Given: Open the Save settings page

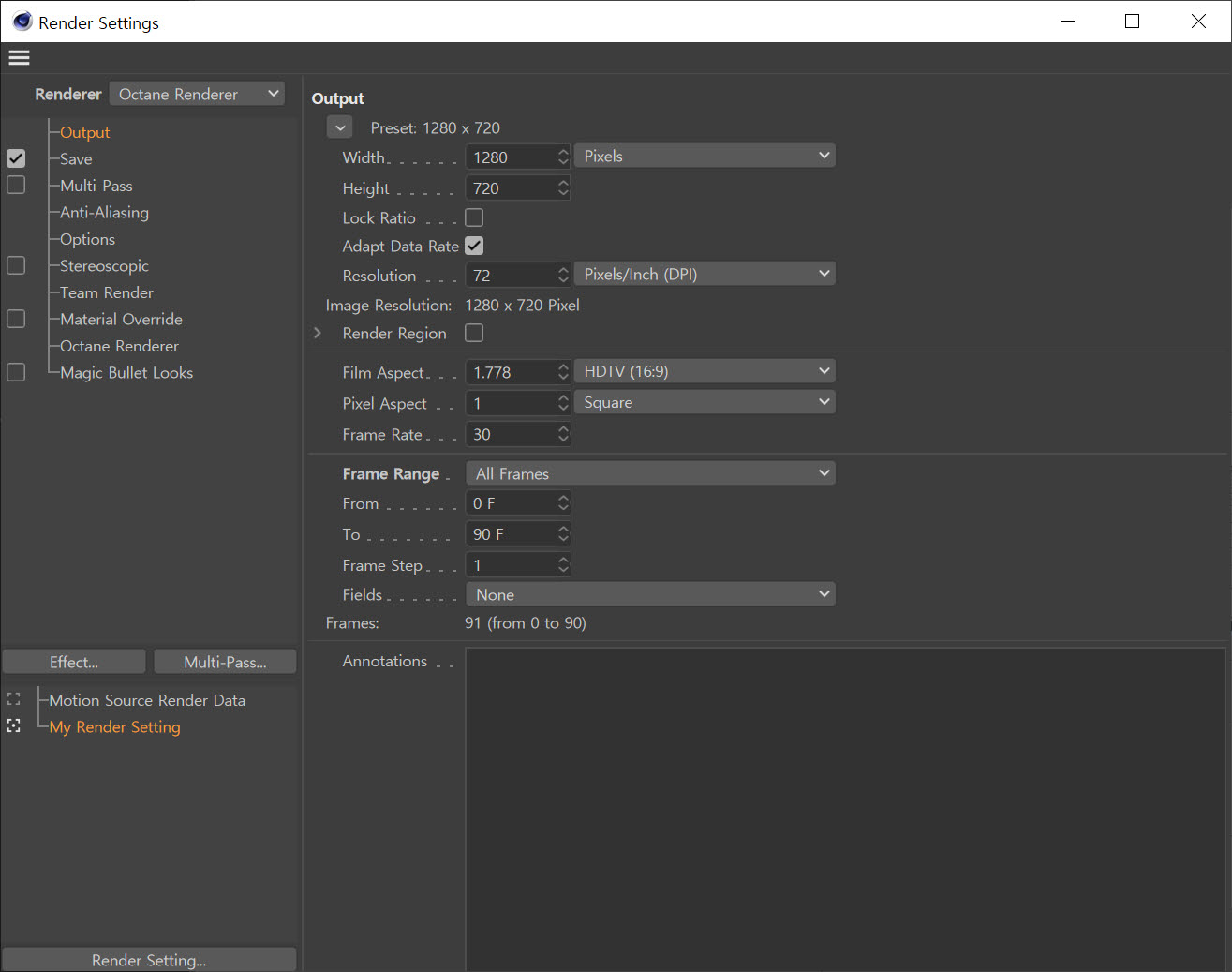Looking at the screenshot, I should tap(76, 158).
